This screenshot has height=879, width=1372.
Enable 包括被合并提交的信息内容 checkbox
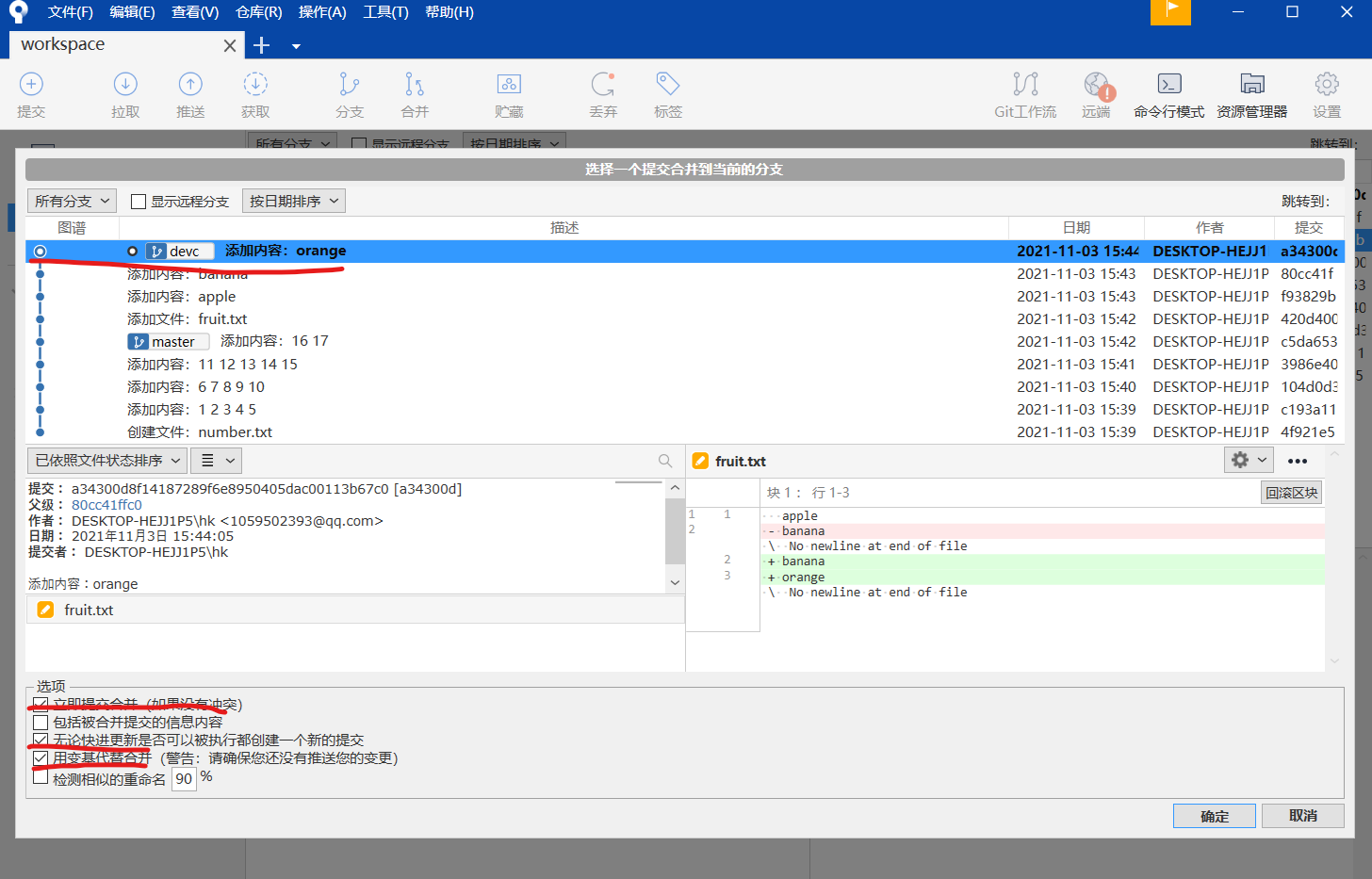(41, 723)
